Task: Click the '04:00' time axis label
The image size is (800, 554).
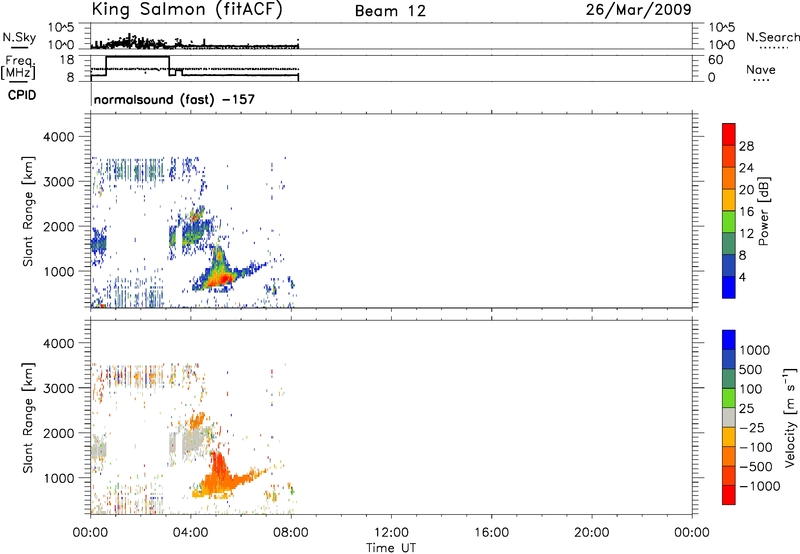Action: (191, 533)
